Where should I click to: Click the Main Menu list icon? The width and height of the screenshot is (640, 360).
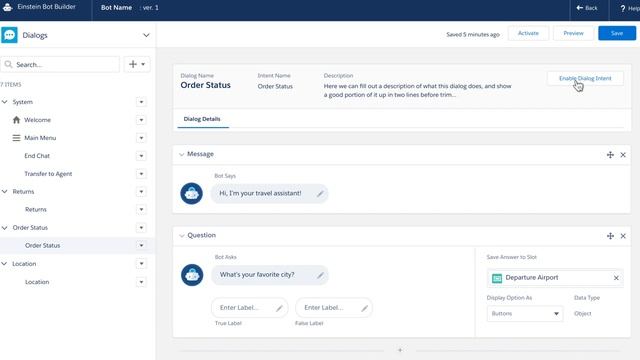(x=16, y=138)
